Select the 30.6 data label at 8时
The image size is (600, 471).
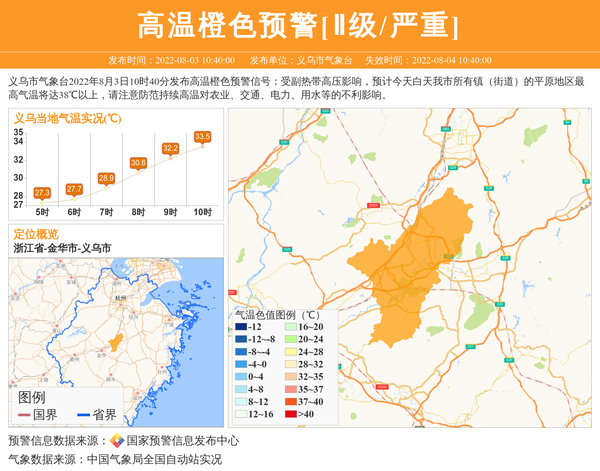pyautogui.click(x=138, y=162)
